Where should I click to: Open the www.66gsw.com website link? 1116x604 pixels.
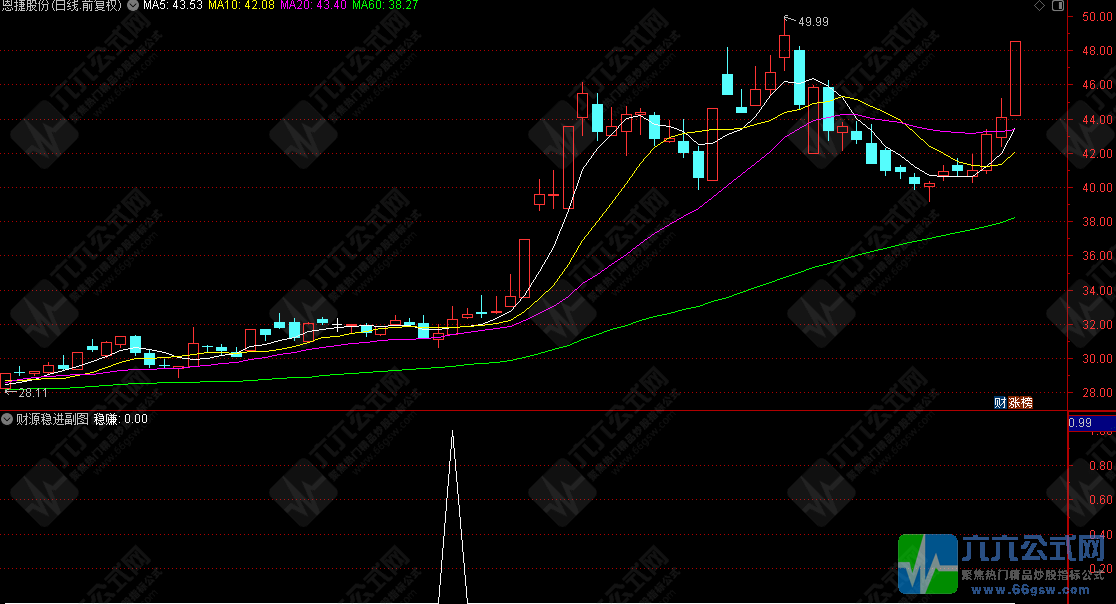pos(1033,590)
